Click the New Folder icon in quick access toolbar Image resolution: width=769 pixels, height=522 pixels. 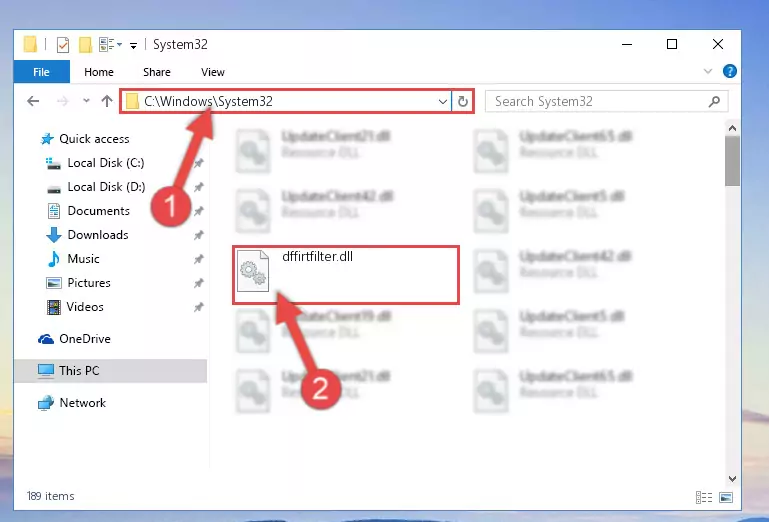pos(85,45)
